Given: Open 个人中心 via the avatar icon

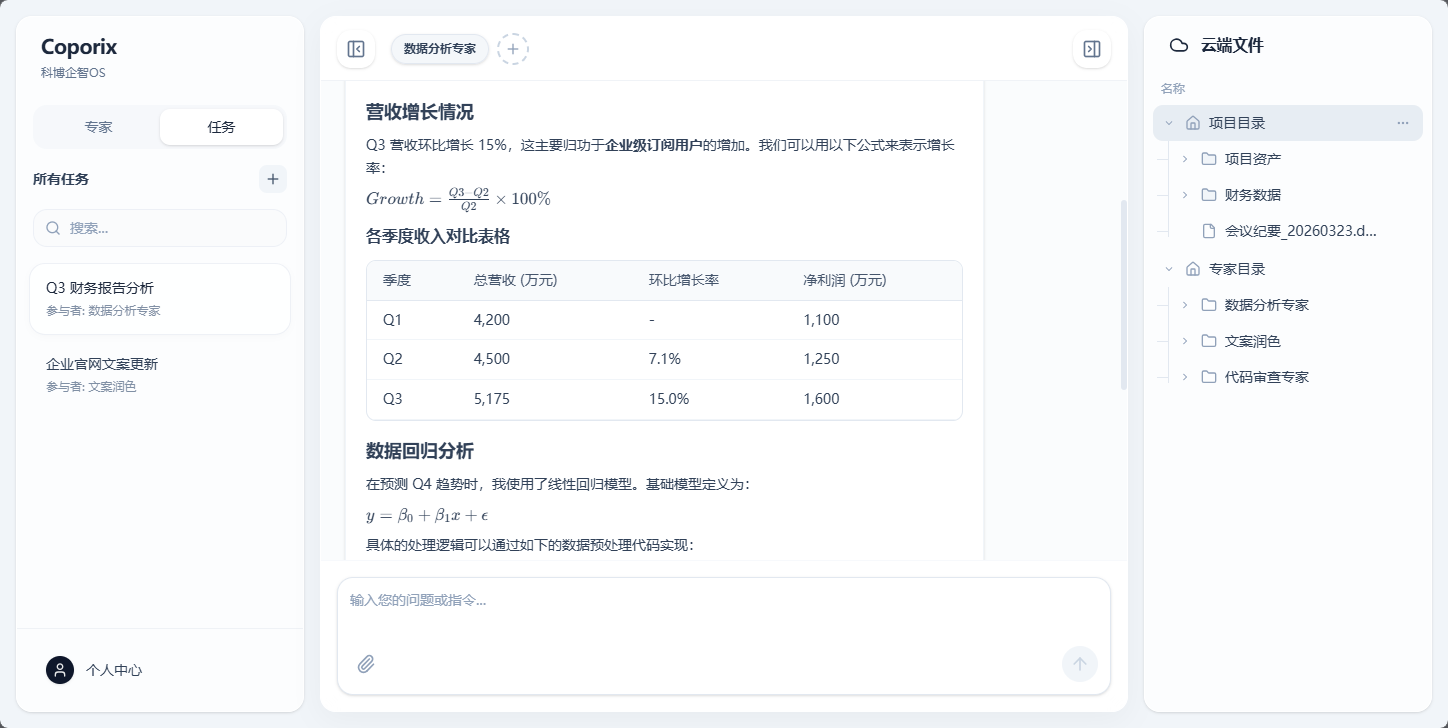Looking at the screenshot, I should tap(60, 670).
